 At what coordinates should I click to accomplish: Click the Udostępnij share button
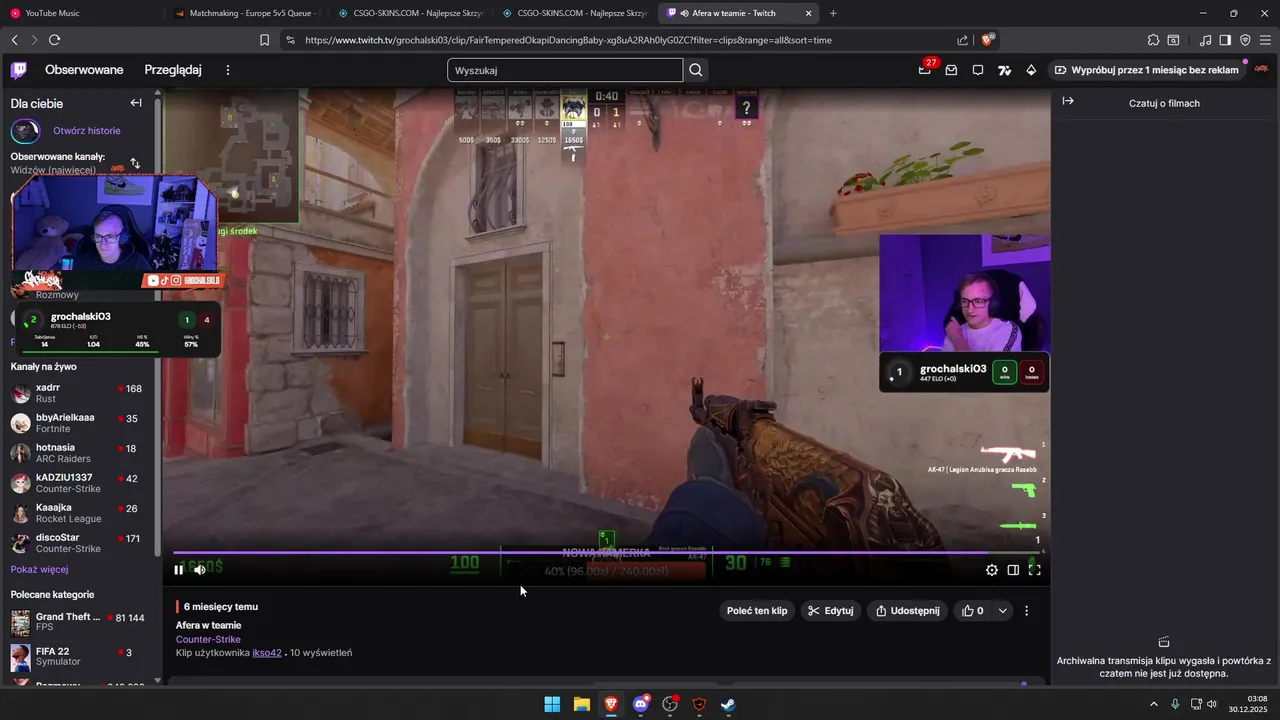[x=907, y=611]
